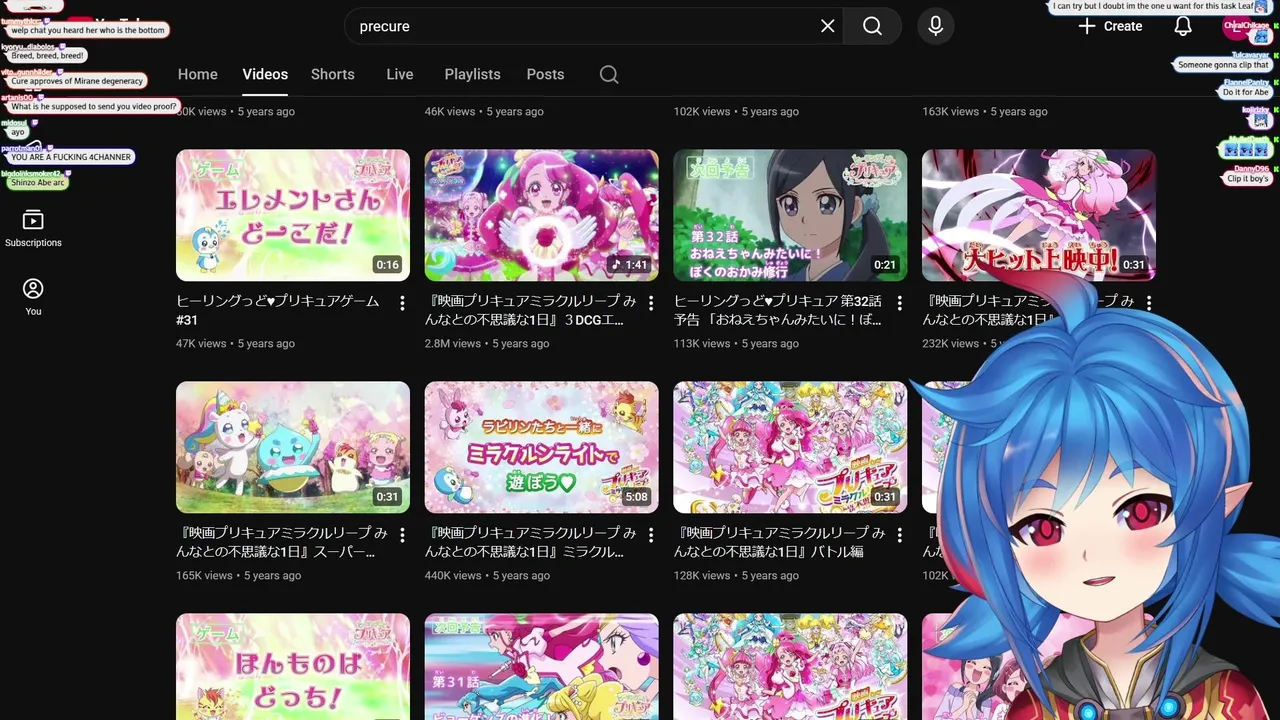Go to the Live tab
The height and width of the screenshot is (720, 1280).
(400, 74)
